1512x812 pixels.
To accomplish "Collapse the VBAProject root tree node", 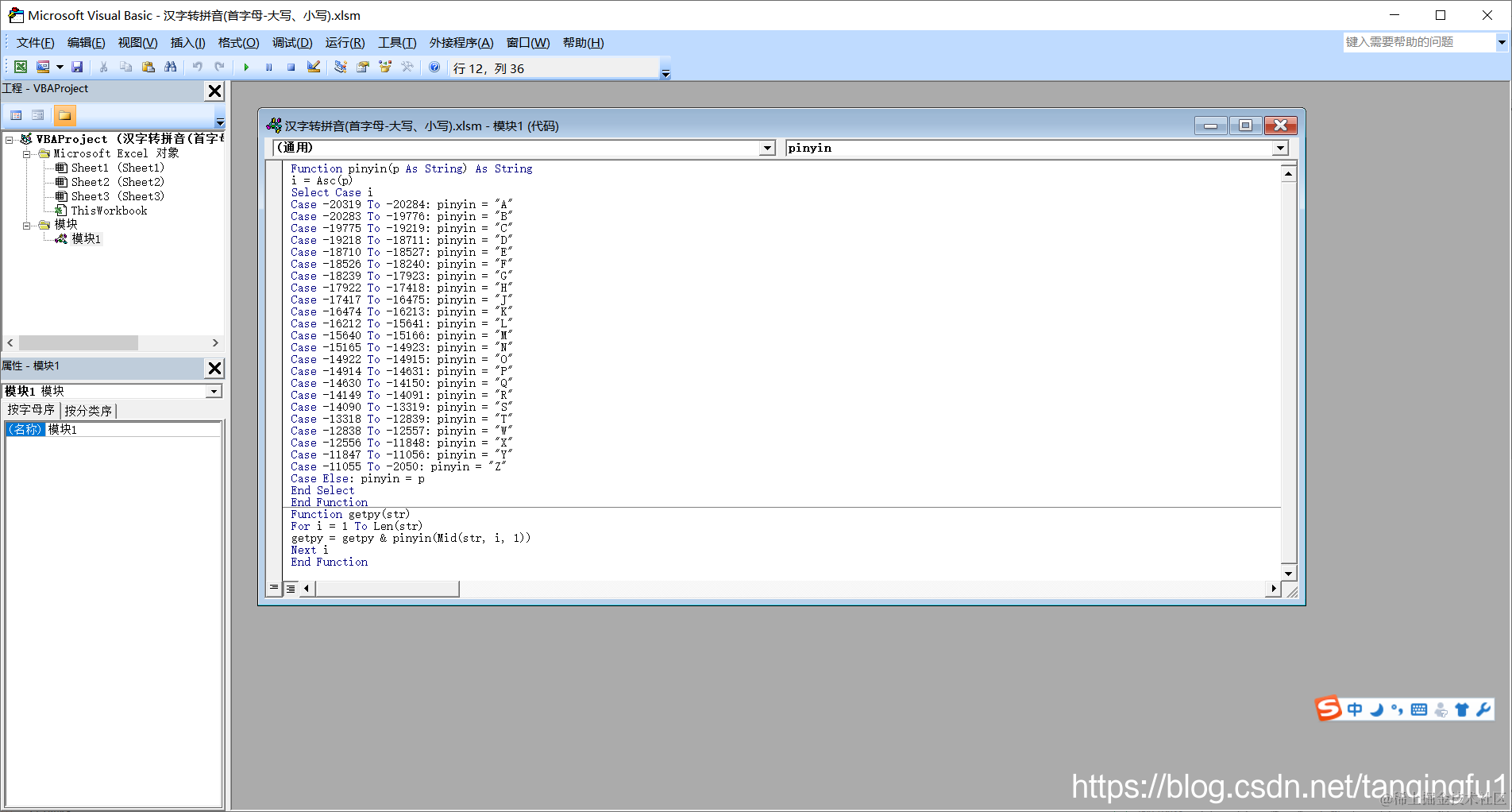I will 10,140.
